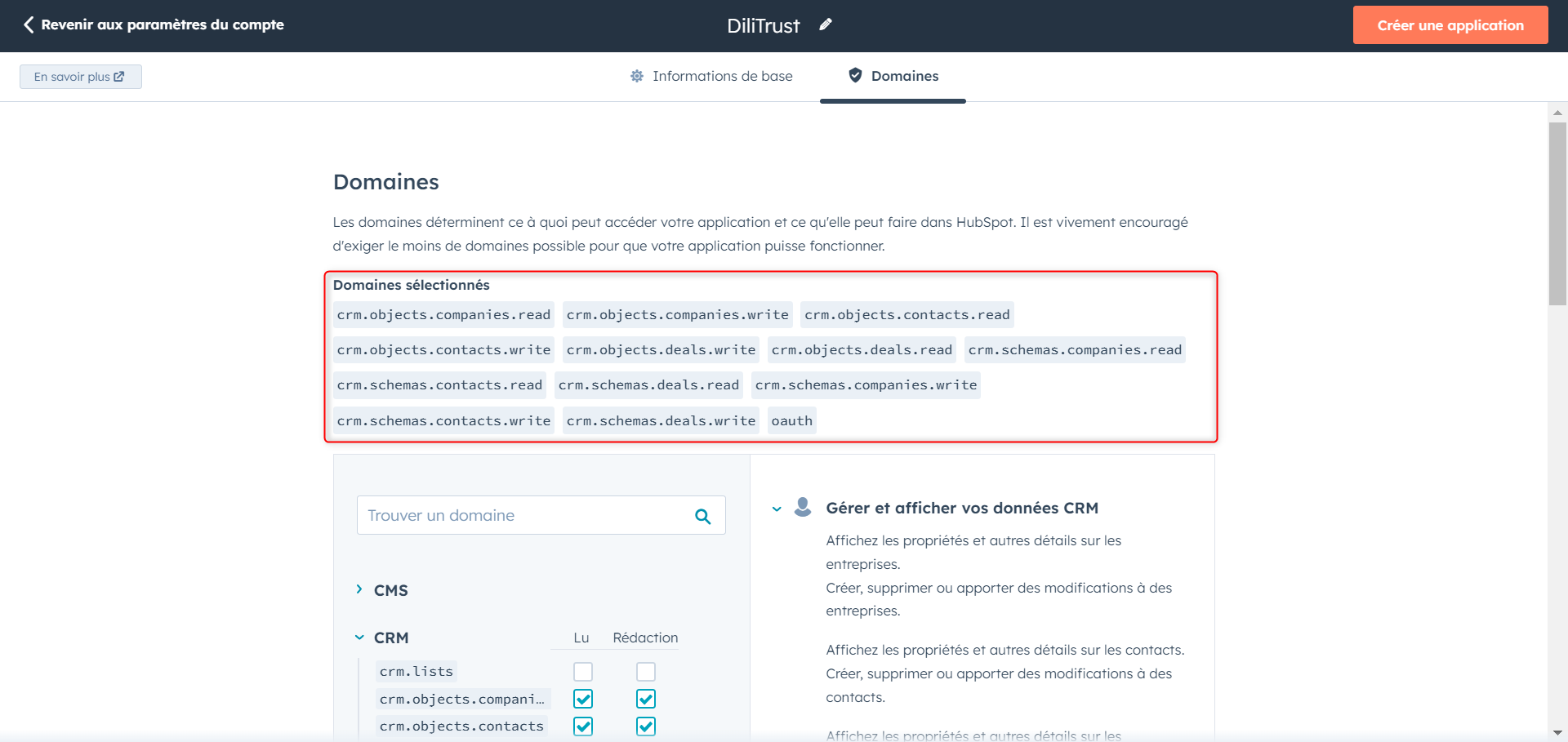
Task: Click the pencil icon to rename DiliTrust
Action: click(826, 24)
